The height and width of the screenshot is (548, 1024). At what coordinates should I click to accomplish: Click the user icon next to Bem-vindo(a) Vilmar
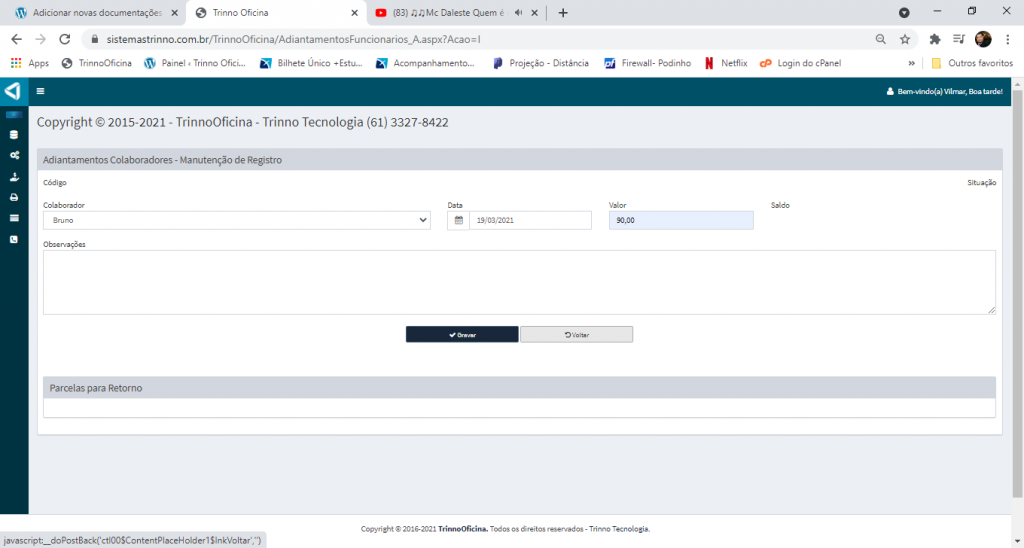point(889,91)
